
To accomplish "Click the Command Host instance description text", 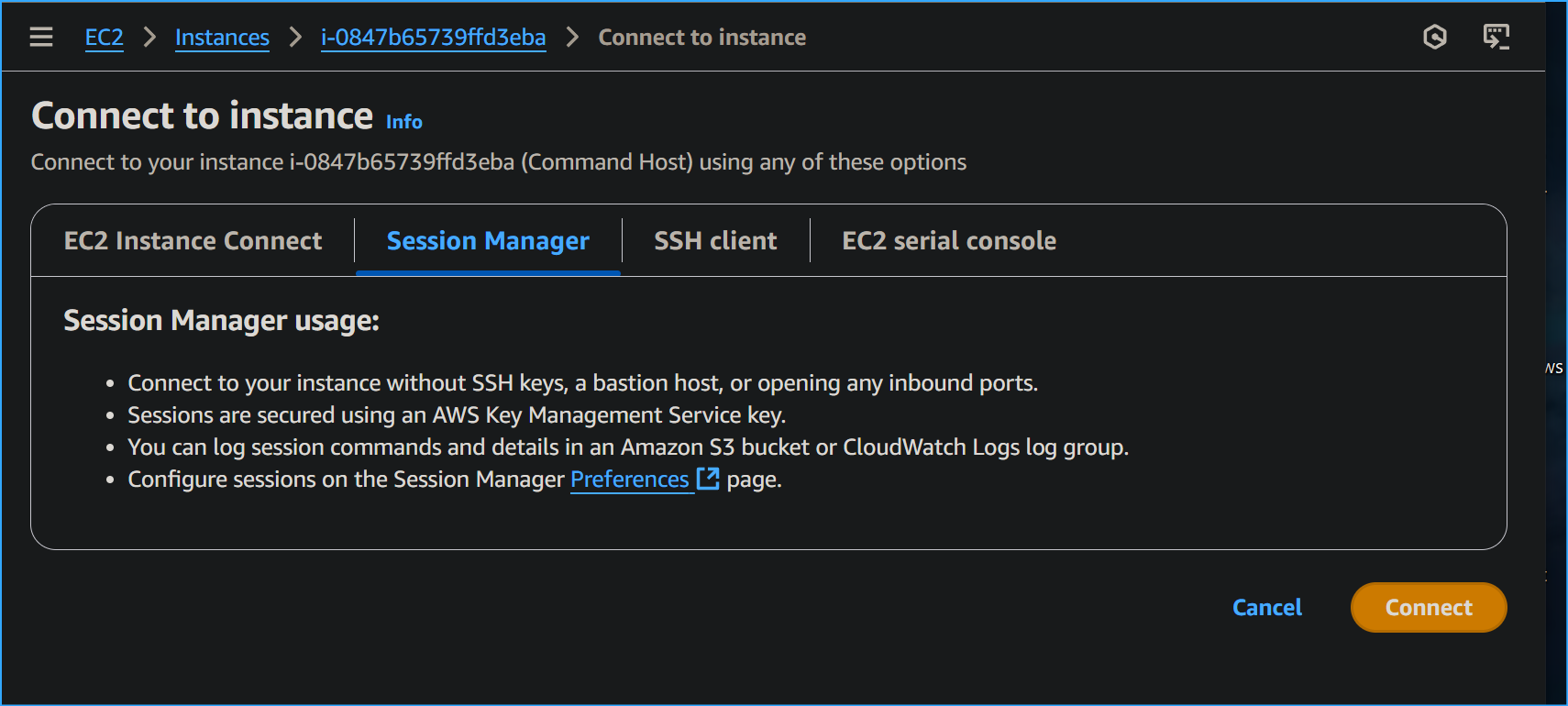I will pos(498,162).
